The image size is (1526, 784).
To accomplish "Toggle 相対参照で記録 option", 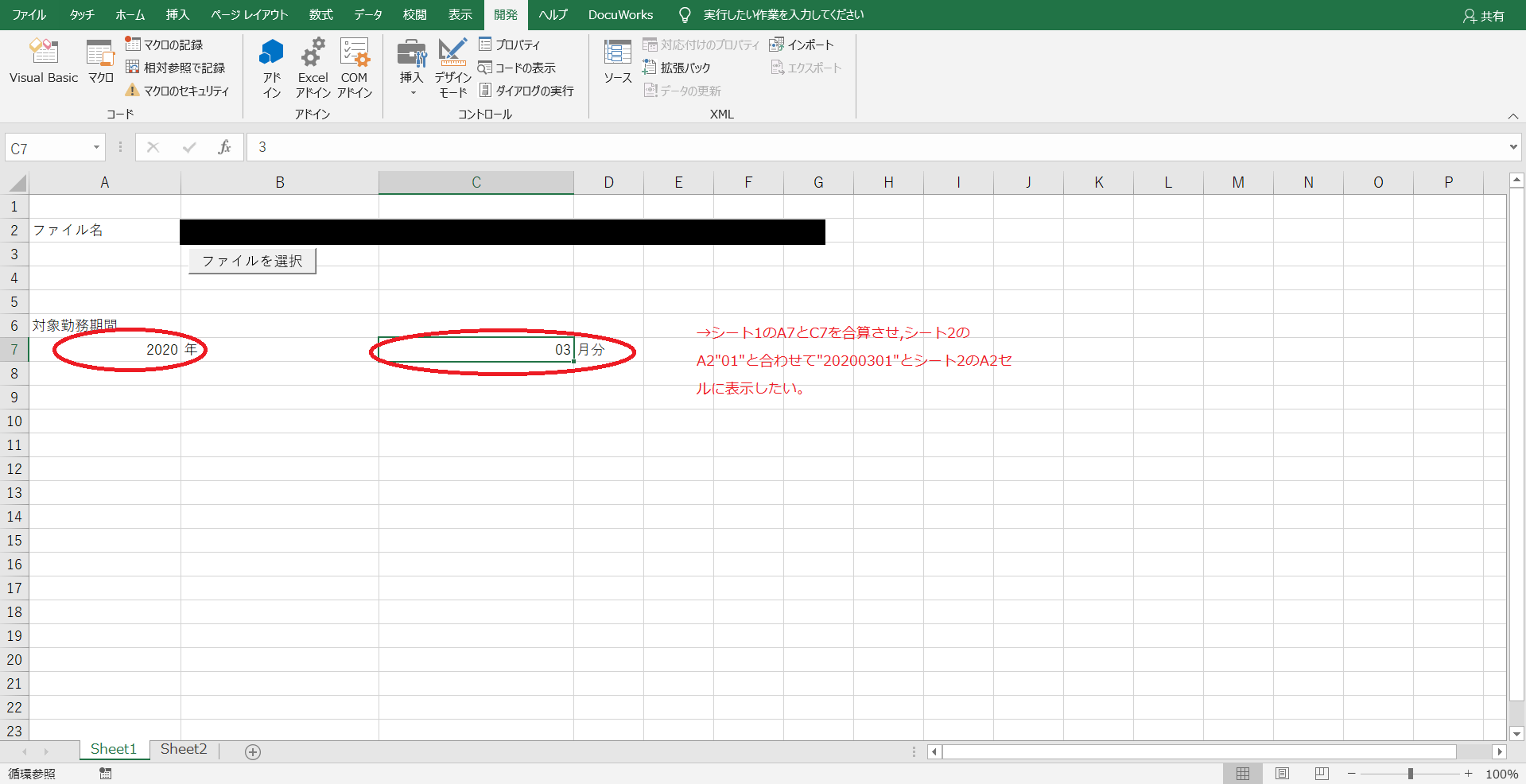I will [x=175, y=68].
